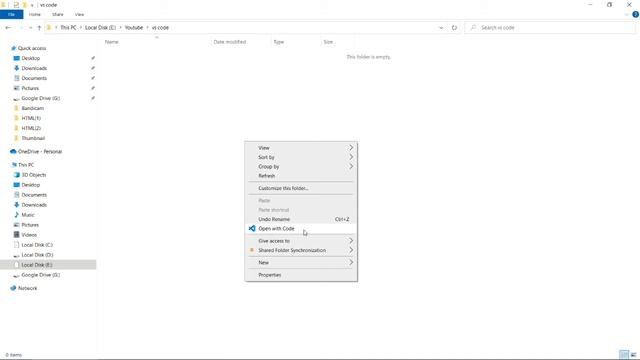Go up one folder level arrow
Image resolution: width=640 pixels, height=360 pixels.
[39, 28]
